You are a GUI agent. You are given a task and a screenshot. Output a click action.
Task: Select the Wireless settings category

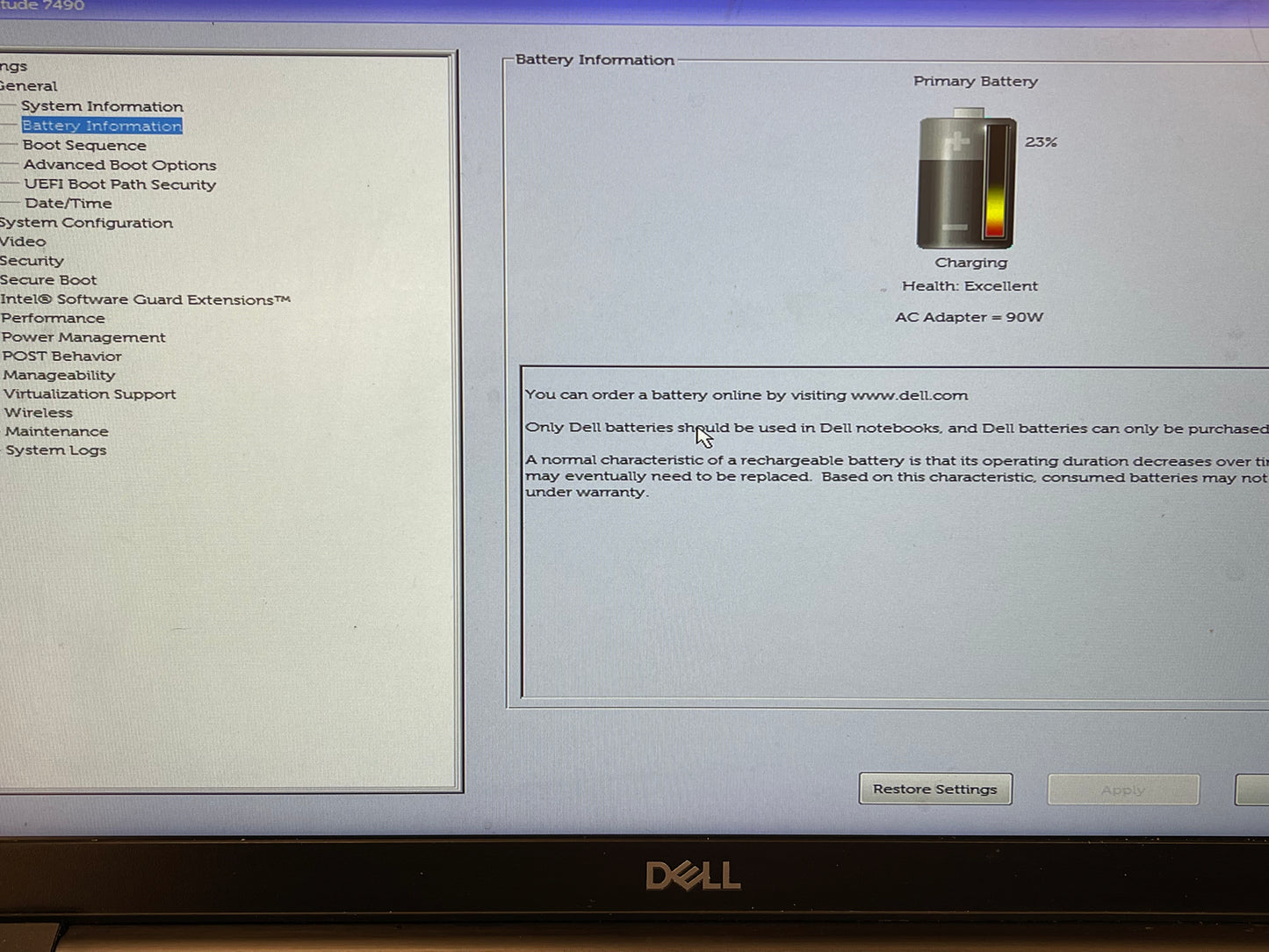click(39, 412)
